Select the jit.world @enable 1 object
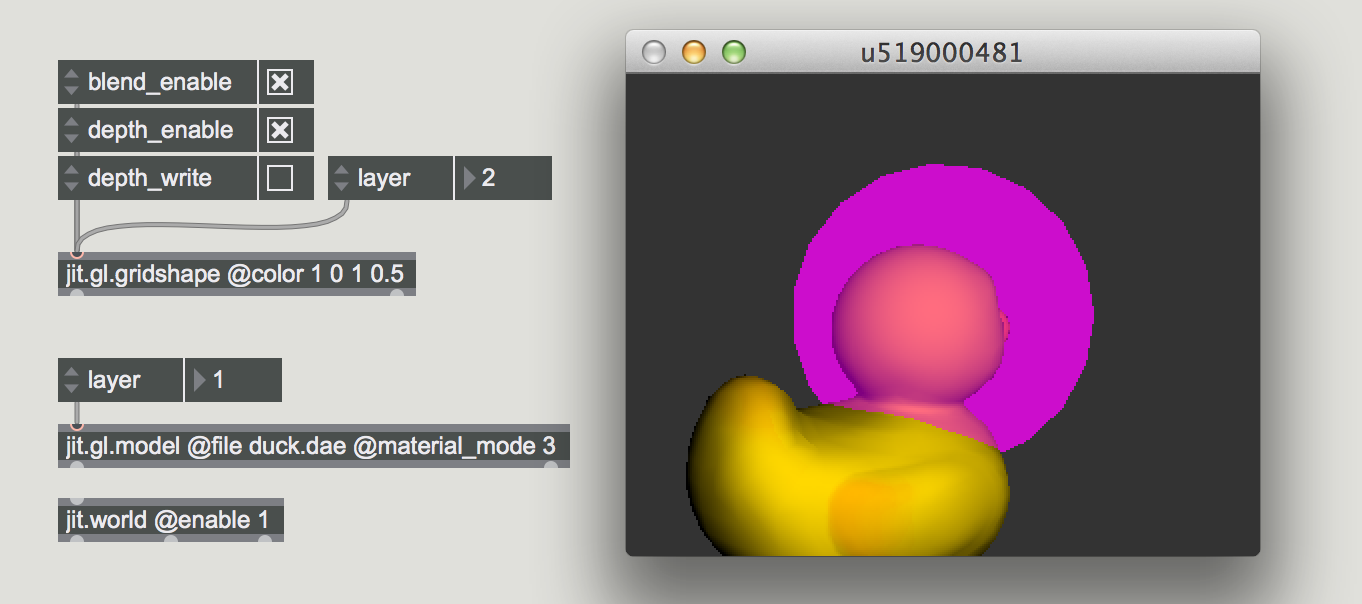This screenshot has width=1362, height=604. (x=171, y=520)
